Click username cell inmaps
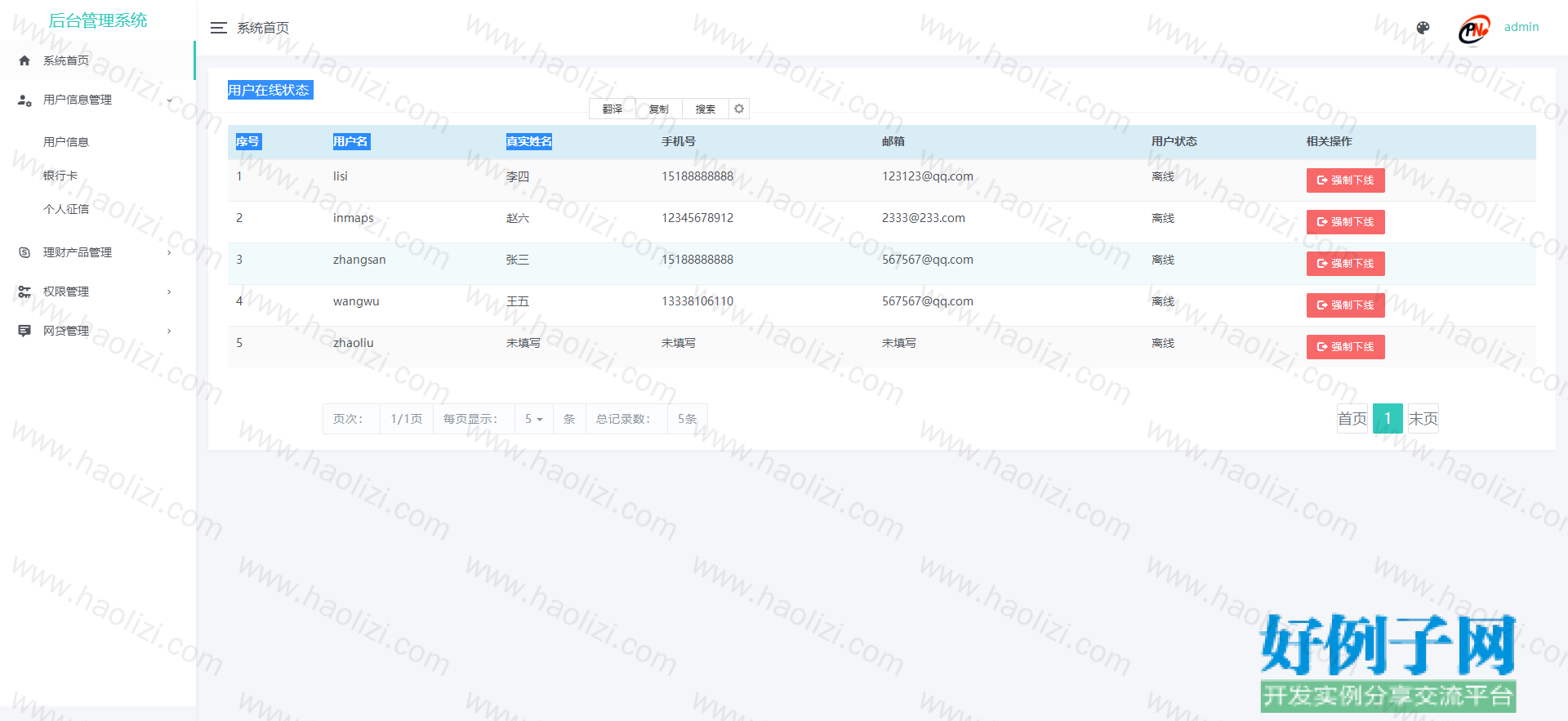 (x=354, y=218)
